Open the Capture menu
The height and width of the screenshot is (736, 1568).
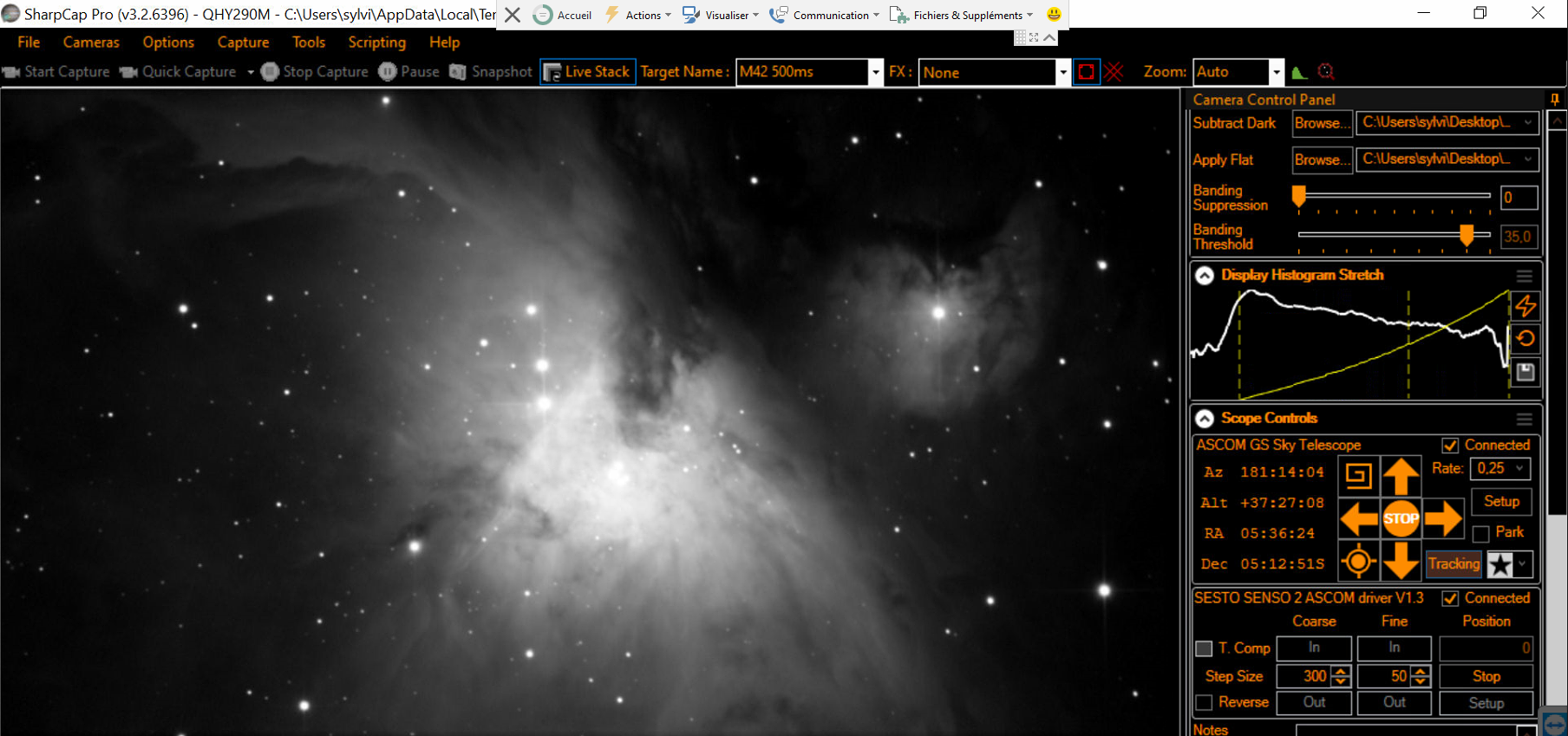pyautogui.click(x=243, y=42)
